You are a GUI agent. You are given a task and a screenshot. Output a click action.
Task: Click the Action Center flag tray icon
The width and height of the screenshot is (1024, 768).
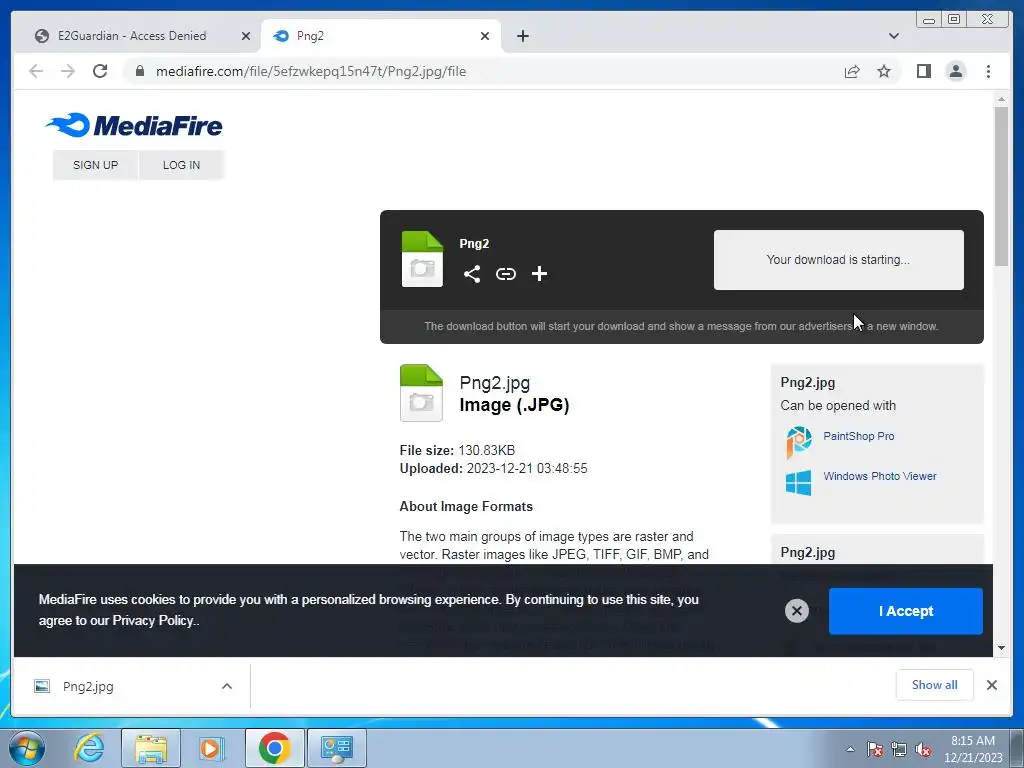[x=874, y=749]
